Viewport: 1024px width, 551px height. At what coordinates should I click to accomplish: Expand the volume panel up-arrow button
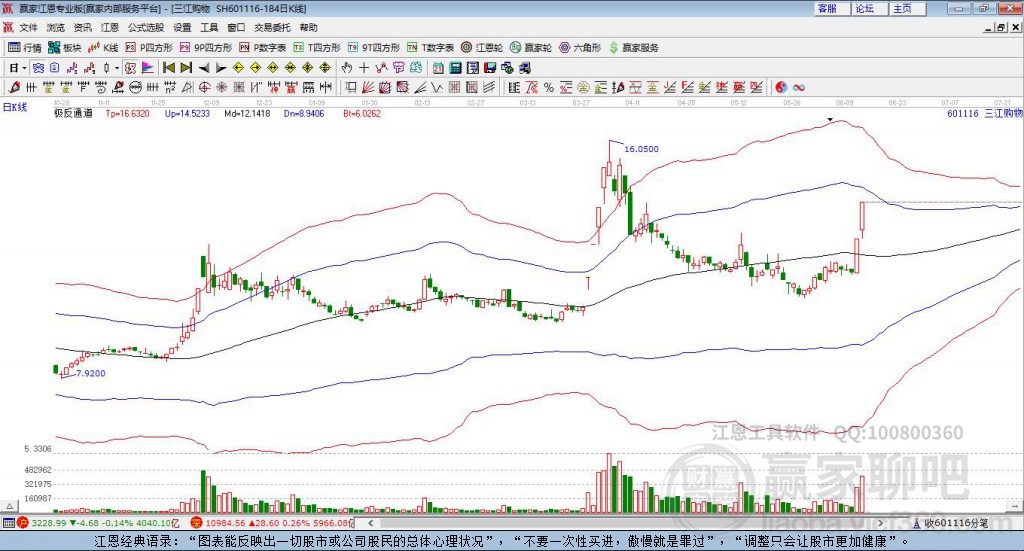(9, 506)
